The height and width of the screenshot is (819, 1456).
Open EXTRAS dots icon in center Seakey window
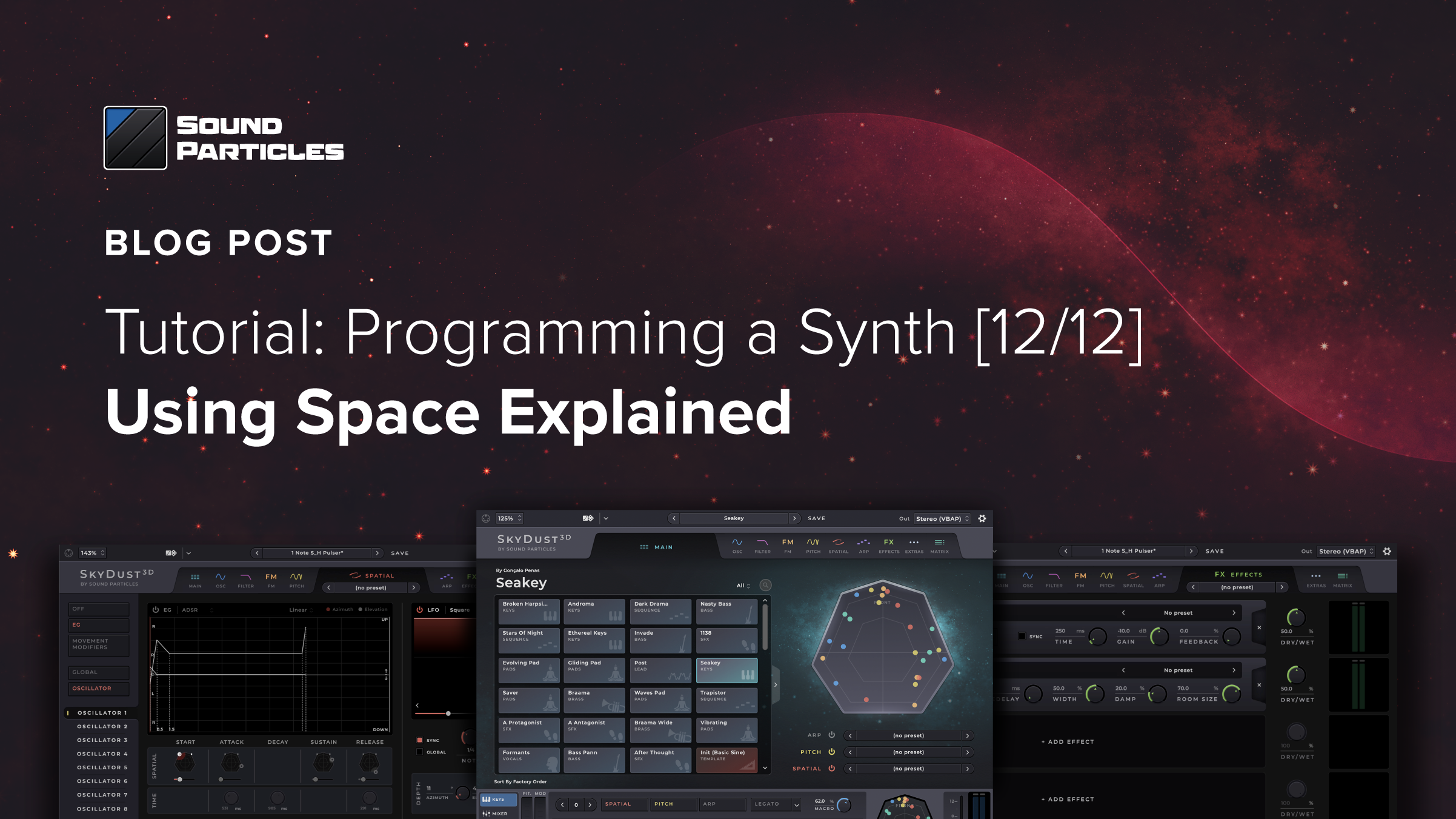coord(914,545)
